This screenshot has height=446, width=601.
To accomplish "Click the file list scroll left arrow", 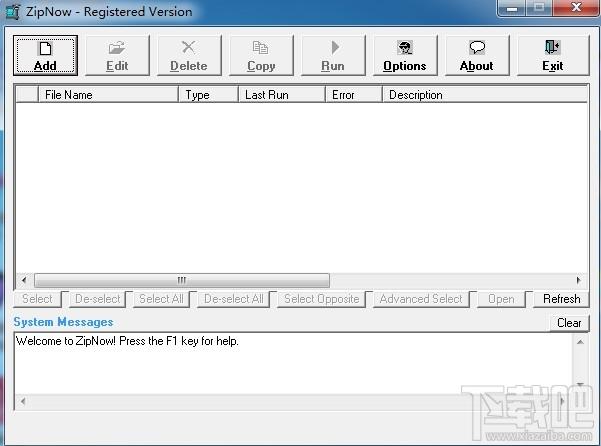I will (24, 280).
